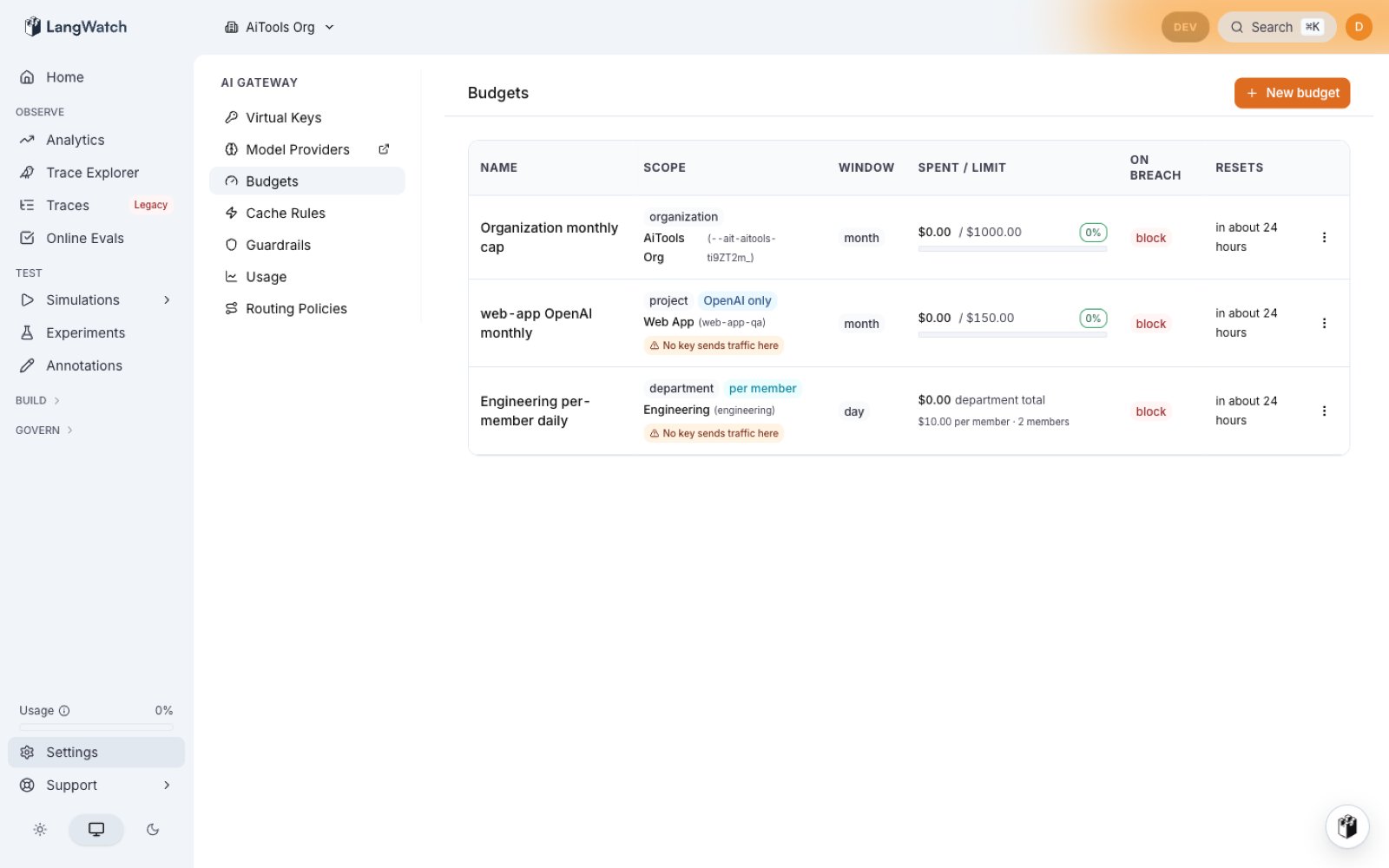This screenshot has height=868, width=1389.
Task: Click the 'Engineering per-member daily' name
Action: coord(535,411)
